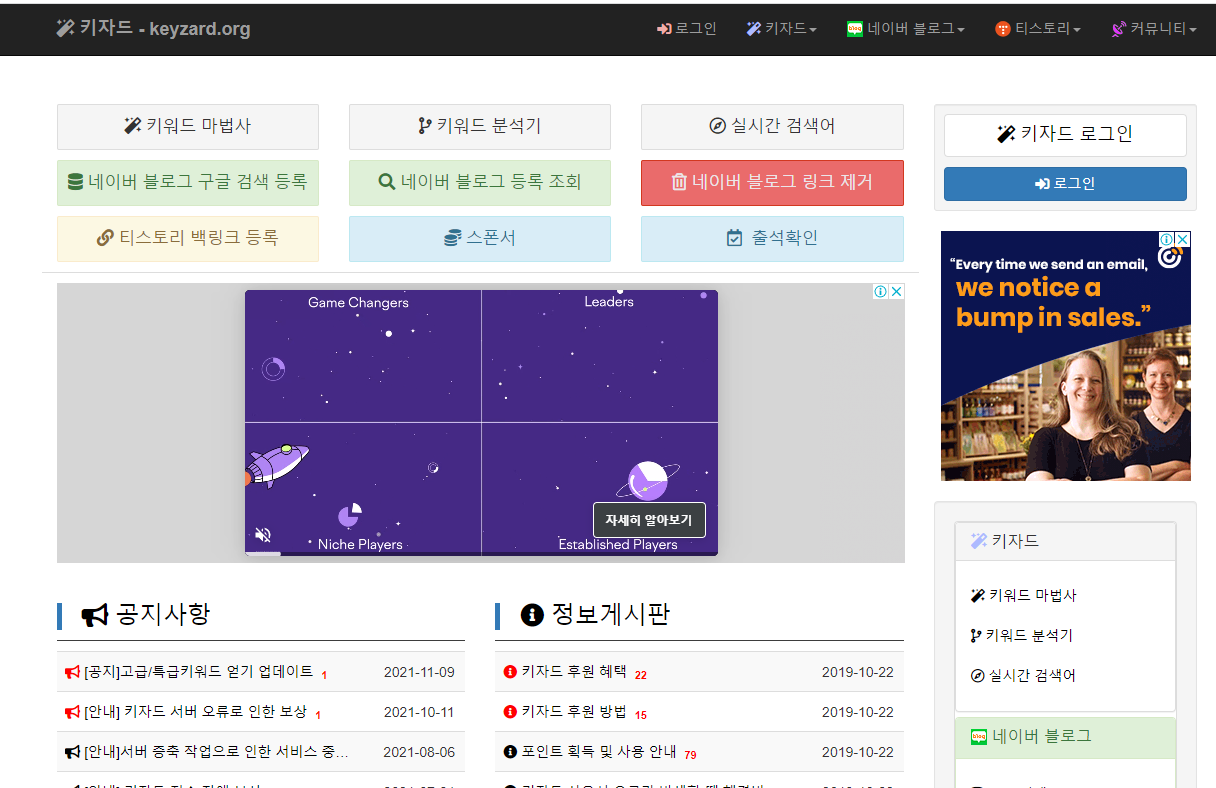Click the magnifier icon on 등록 조회 button
Screen dimensions: 1216x788
click(x=387, y=183)
